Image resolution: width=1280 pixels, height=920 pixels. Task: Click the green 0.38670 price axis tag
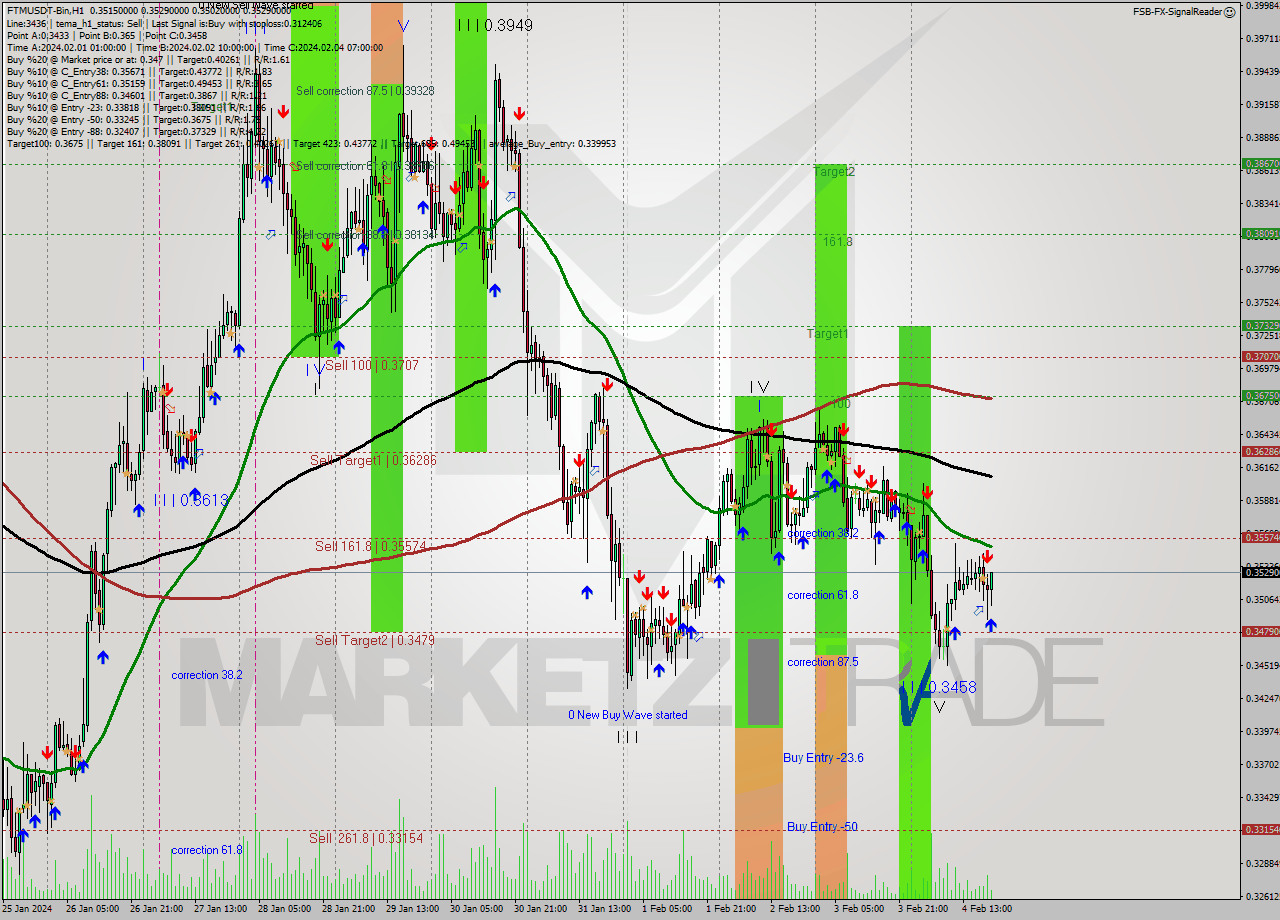click(x=1260, y=163)
